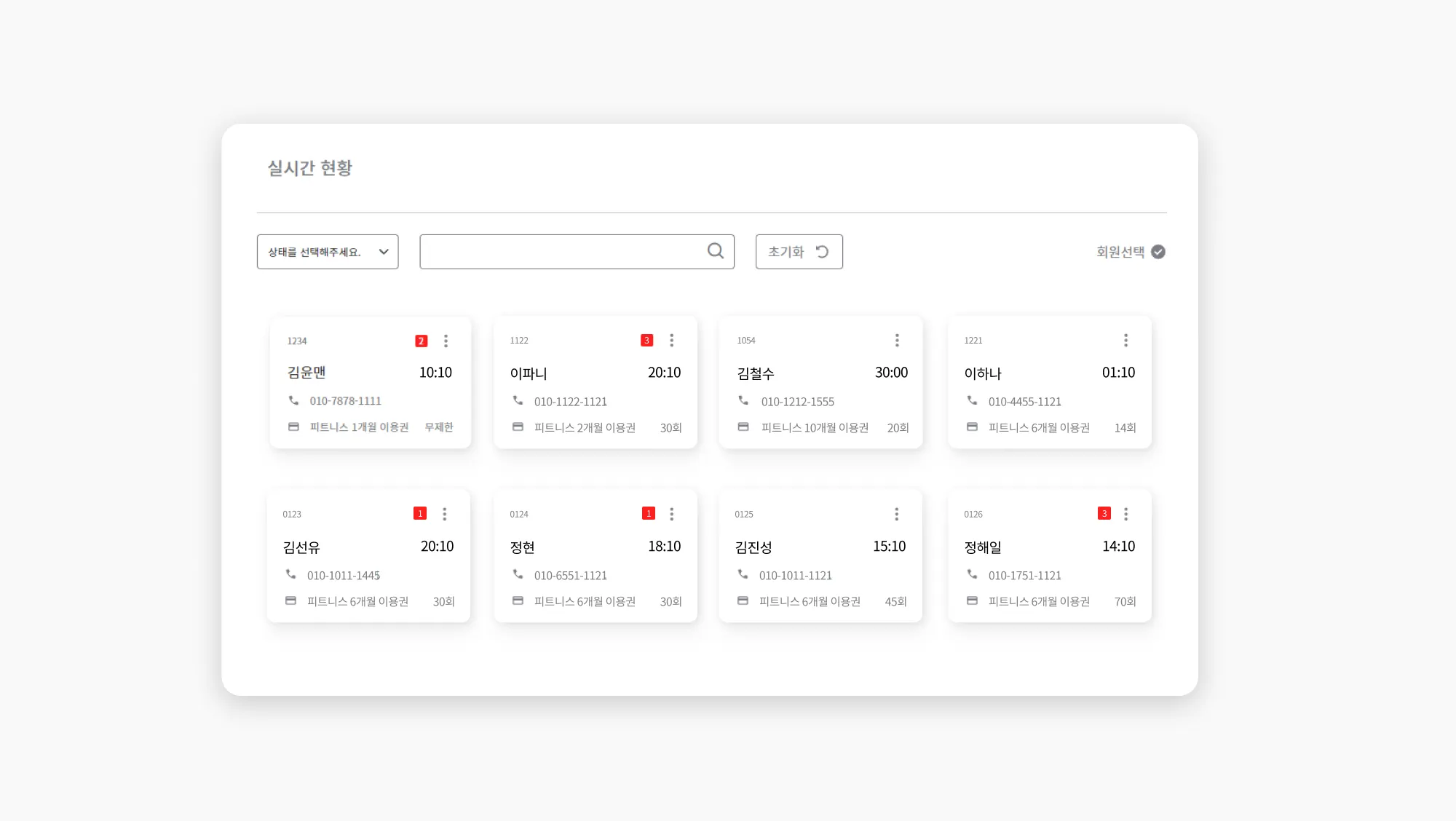Click red badge 2 on 김윤맨 card
1456x821 pixels.
(x=421, y=341)
